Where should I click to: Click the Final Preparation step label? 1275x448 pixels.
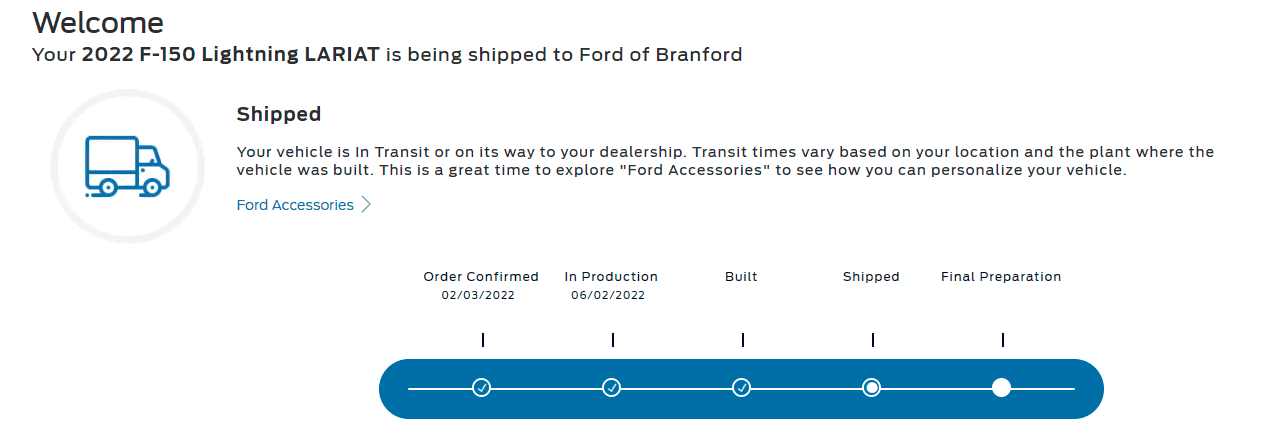[1001, 277]
